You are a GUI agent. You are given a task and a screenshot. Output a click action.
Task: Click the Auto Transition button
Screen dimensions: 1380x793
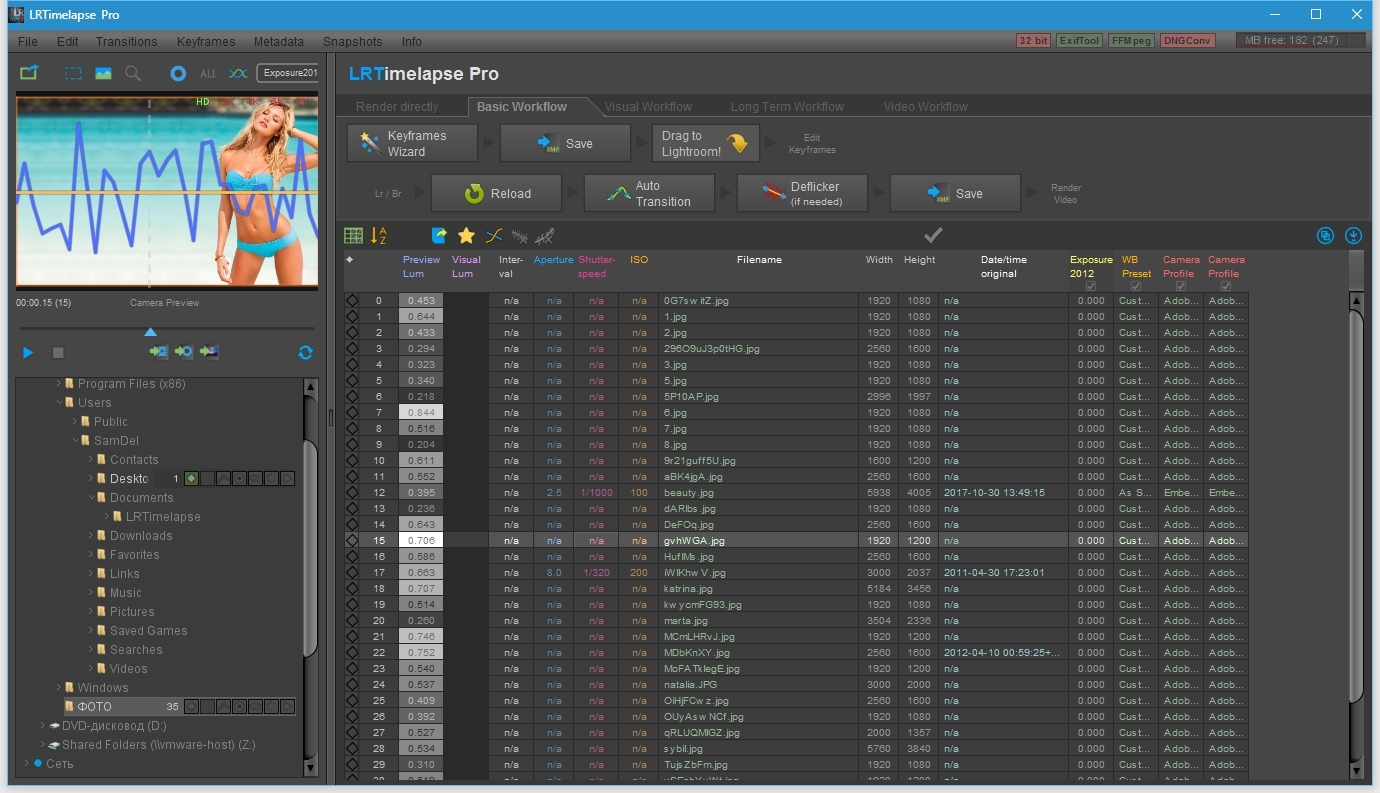[649, 193]
